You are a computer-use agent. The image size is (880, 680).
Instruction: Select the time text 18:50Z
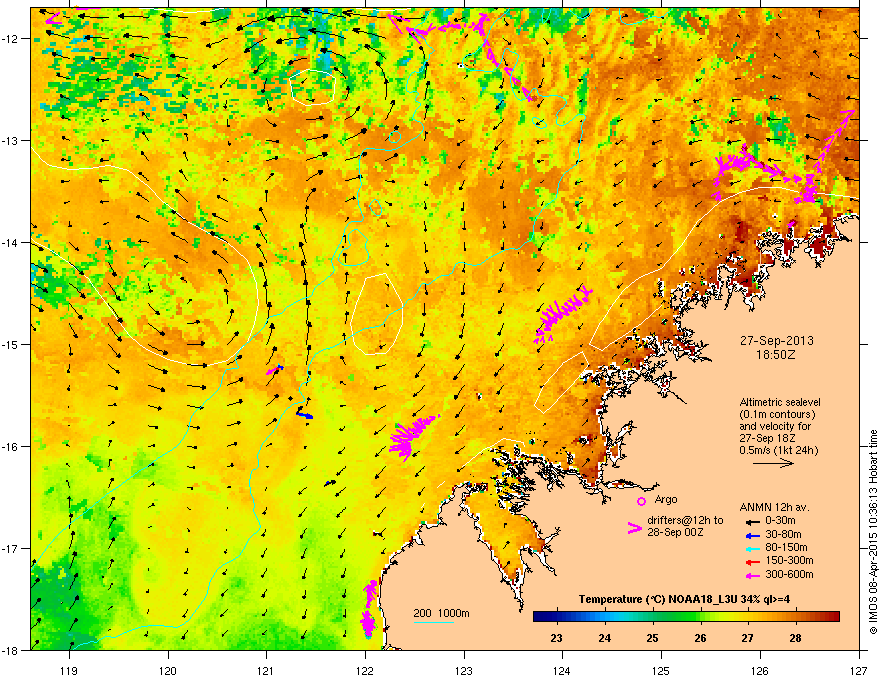tap(776, 355)
